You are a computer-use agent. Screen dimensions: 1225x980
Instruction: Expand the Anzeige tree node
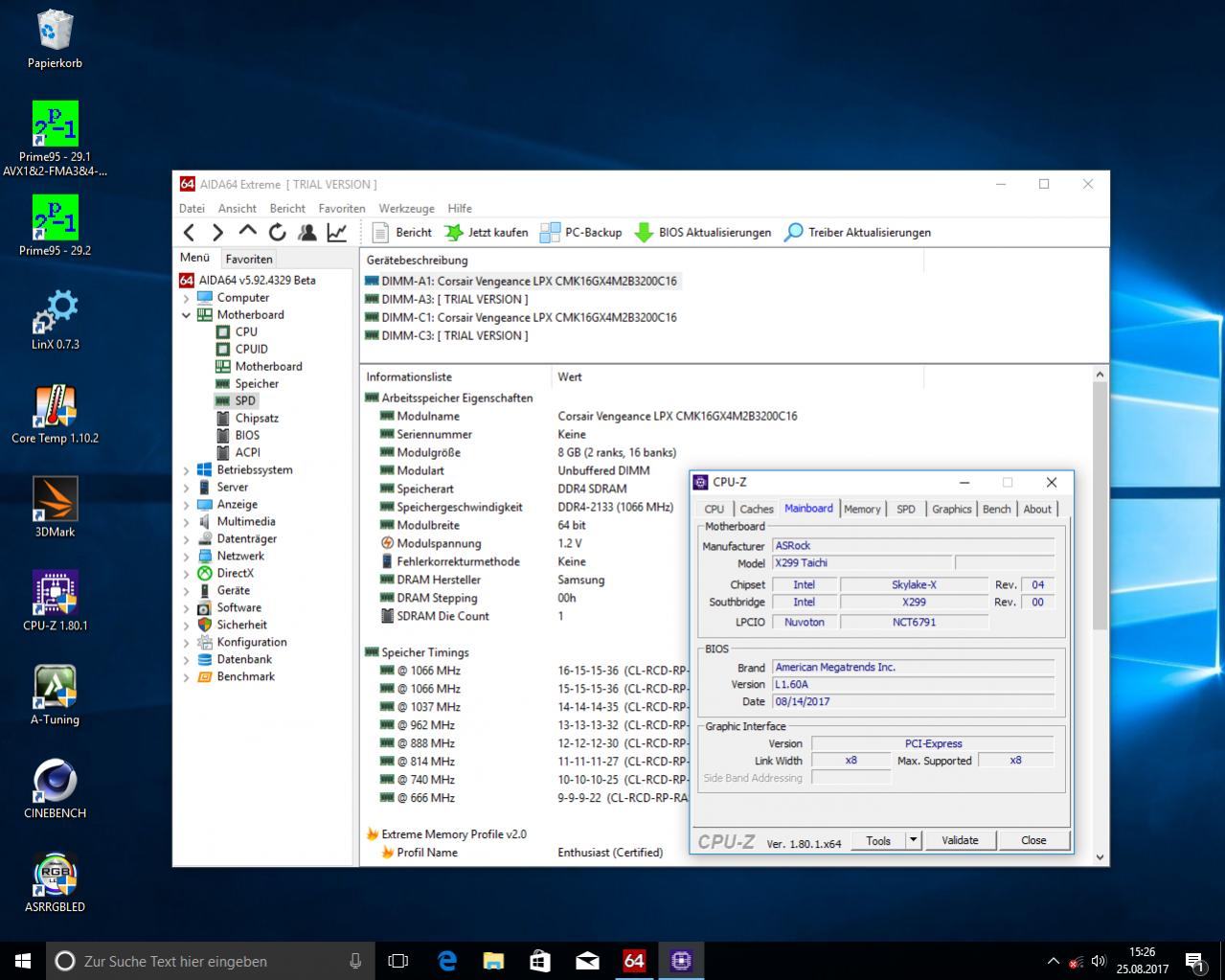click(x=186, y=505)
